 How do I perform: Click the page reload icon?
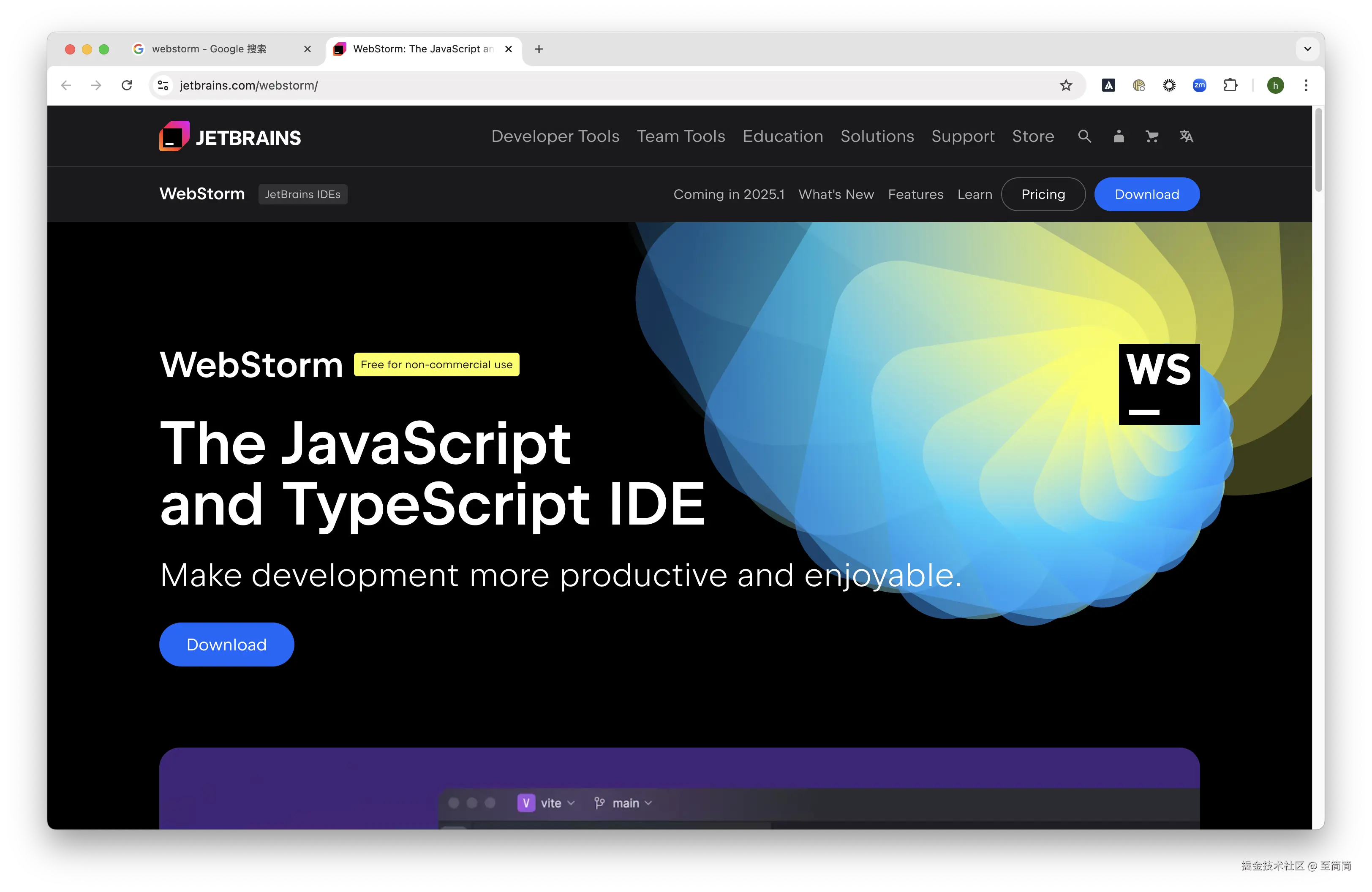127,85
